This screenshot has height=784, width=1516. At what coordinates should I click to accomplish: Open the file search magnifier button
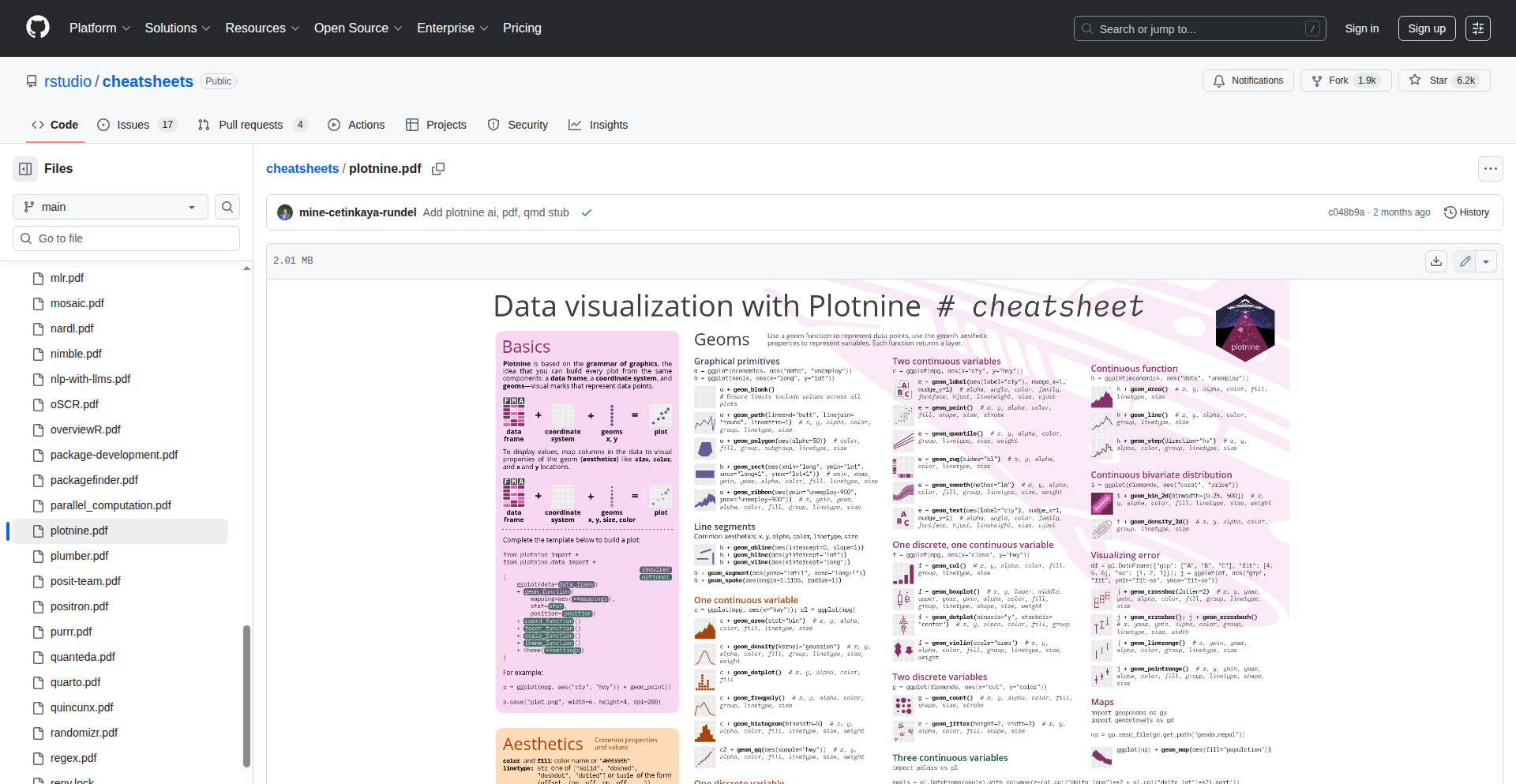tap(227, 207)
